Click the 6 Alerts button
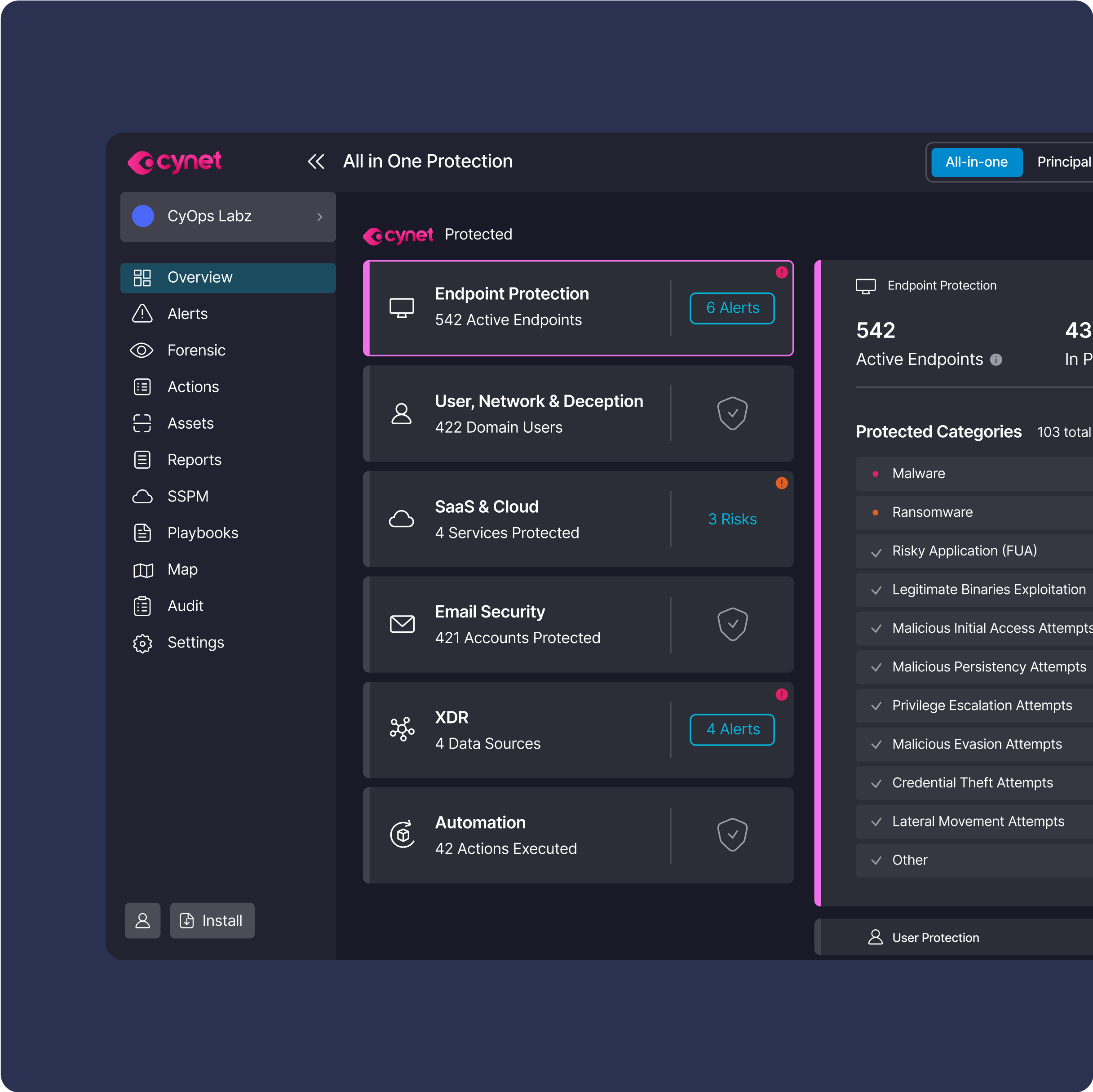The height and width of the screenshot is (1092, 1093). click(732, 308)
